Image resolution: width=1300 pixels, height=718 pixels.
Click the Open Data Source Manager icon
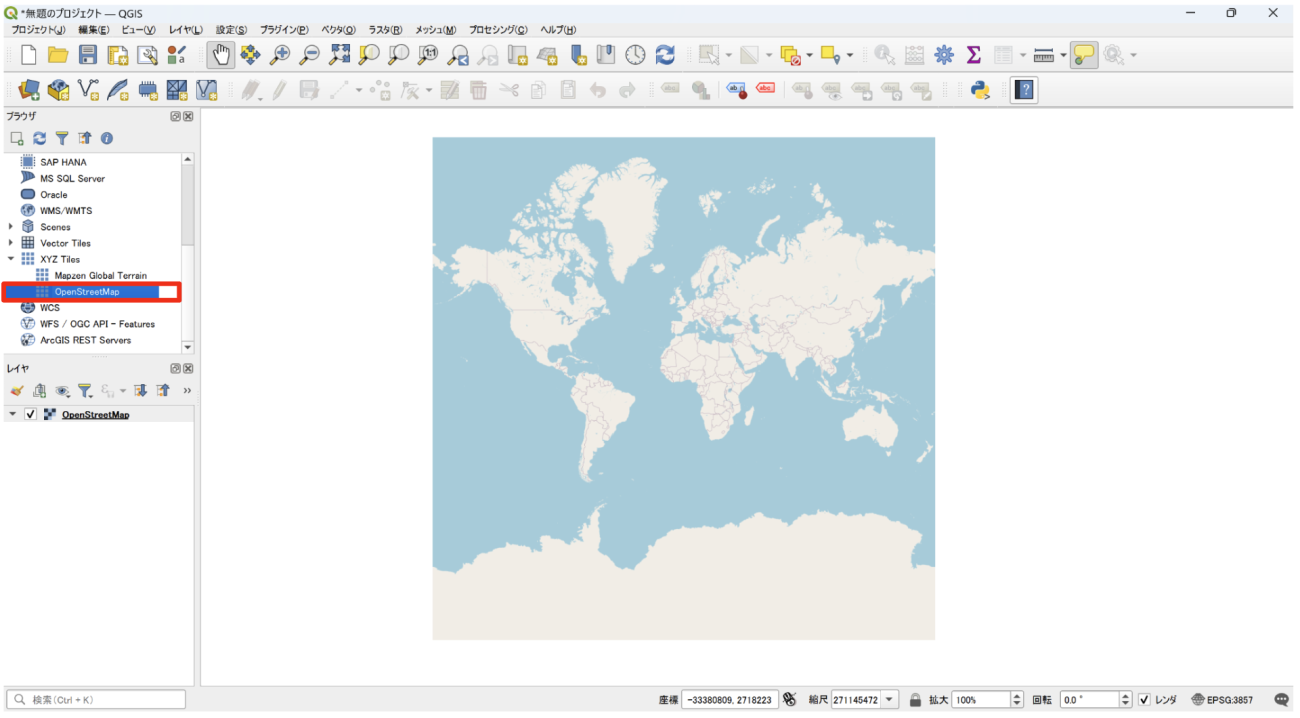[28, 91]
